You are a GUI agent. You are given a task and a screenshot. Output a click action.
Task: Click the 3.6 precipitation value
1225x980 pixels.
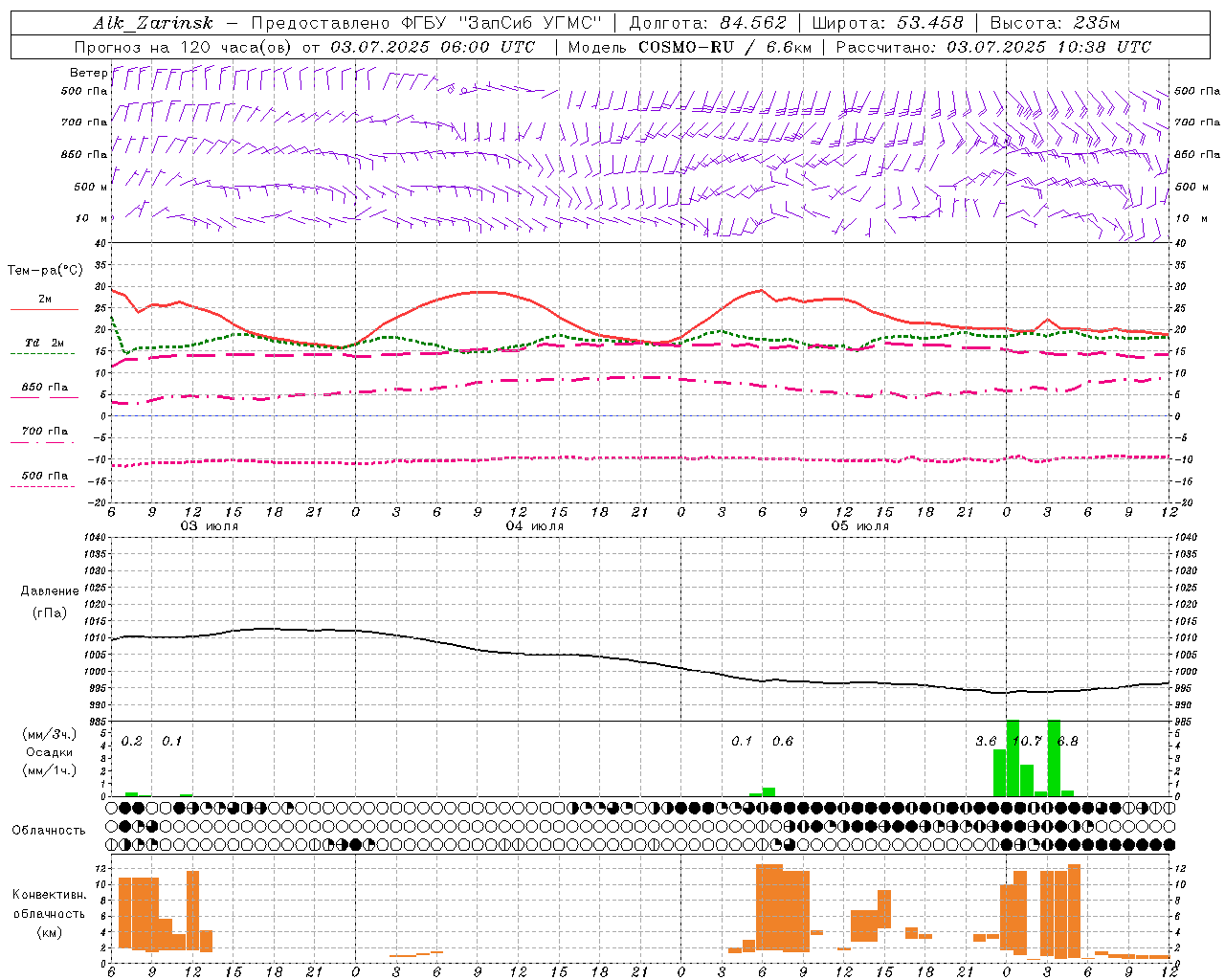986,742
